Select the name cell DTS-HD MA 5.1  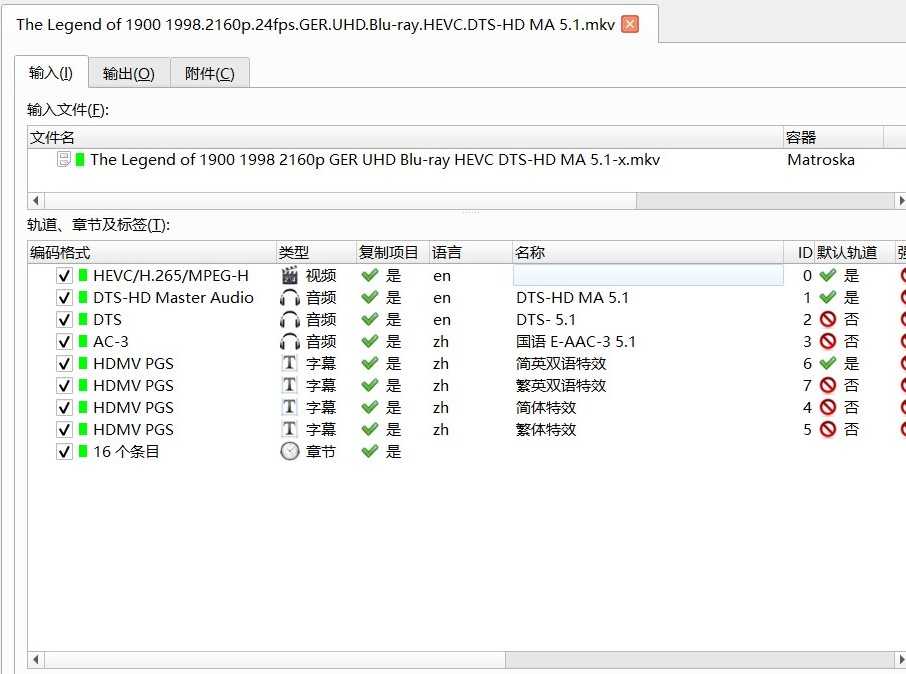point(572,298)
